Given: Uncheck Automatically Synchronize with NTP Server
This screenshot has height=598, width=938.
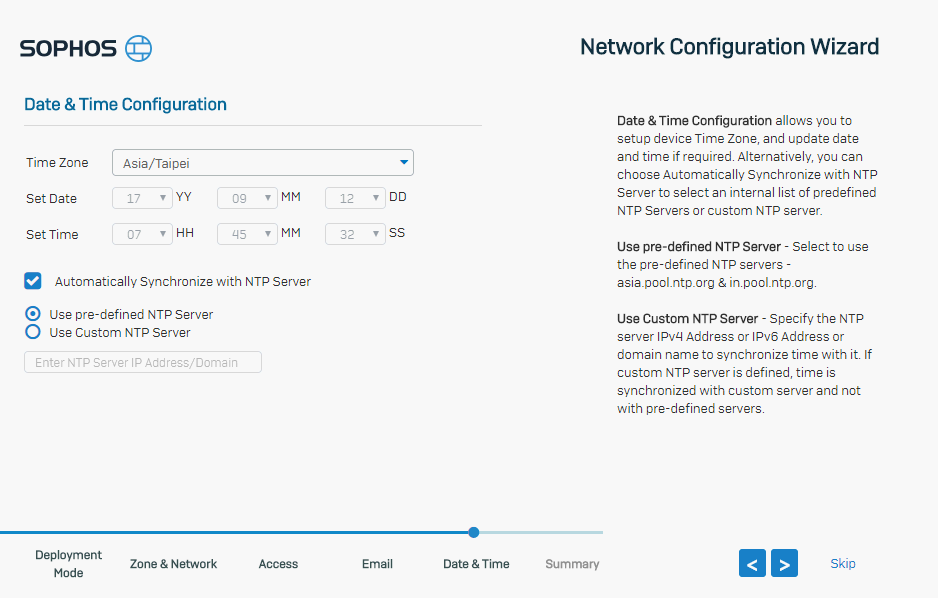Looking at the screenshot, I should pyautogui.click(x=33, y=281).
